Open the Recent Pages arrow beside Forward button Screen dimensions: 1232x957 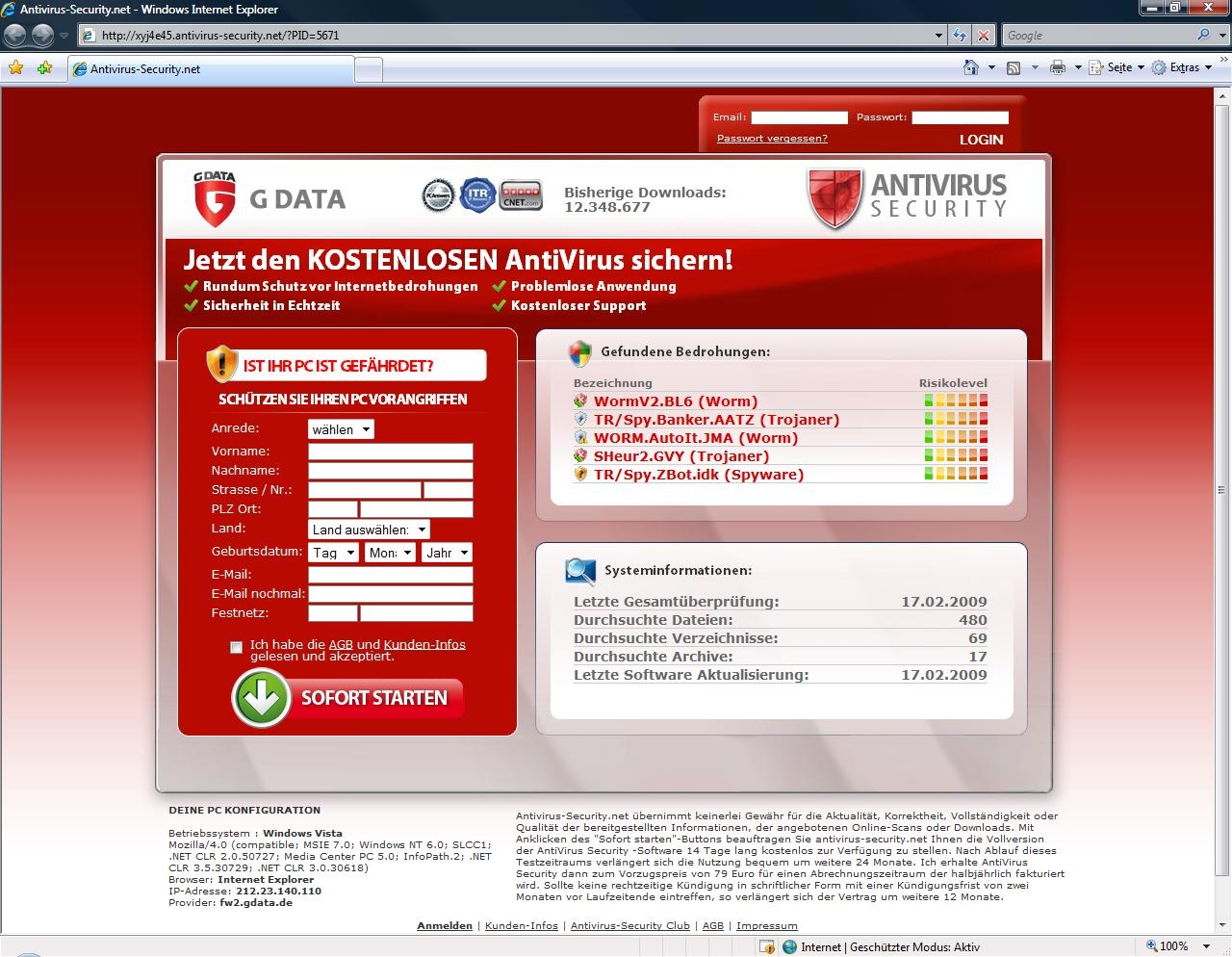[x=64, y=36]
